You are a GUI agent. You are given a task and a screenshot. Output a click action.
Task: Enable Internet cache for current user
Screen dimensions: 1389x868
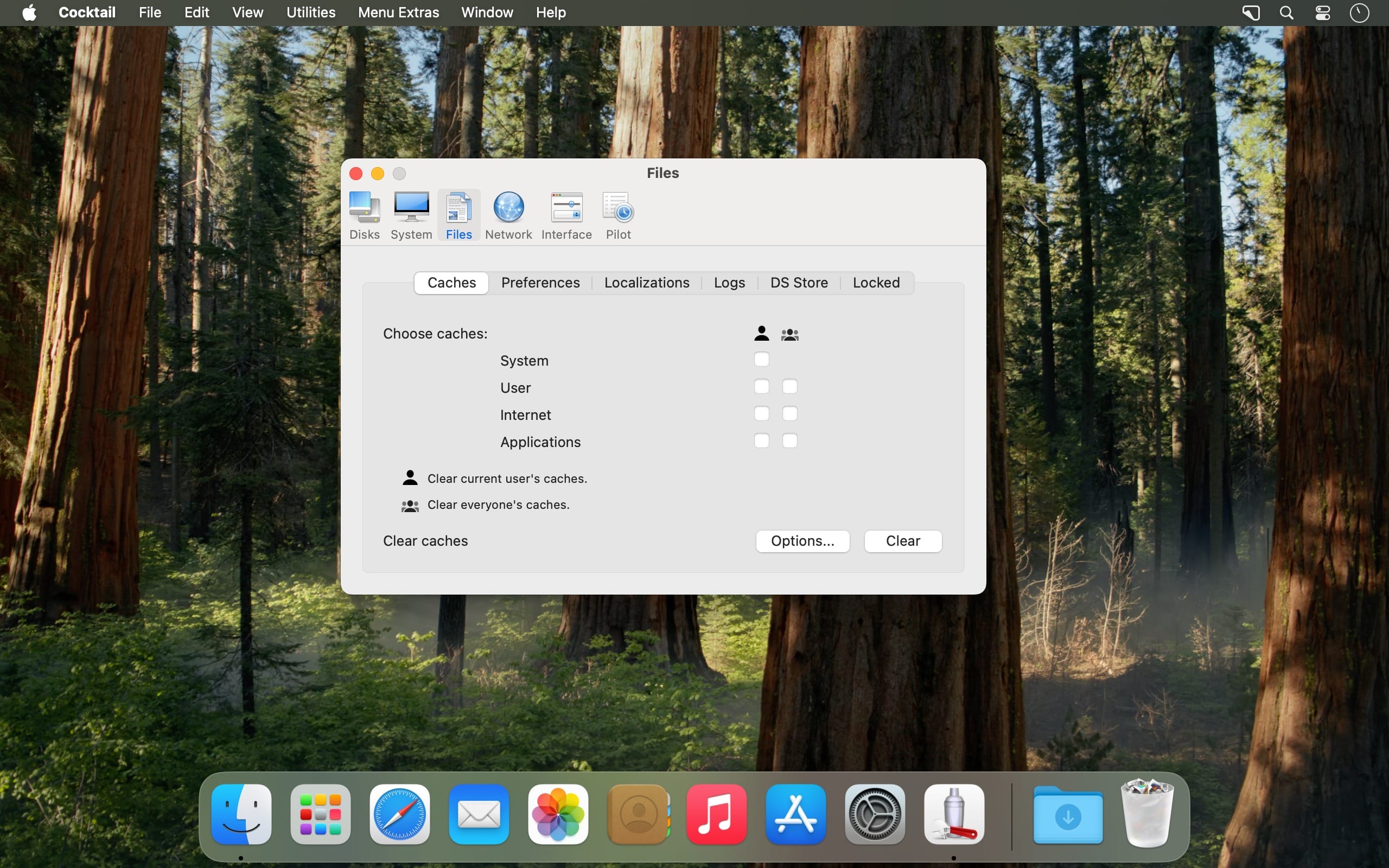tap(761, 413)
